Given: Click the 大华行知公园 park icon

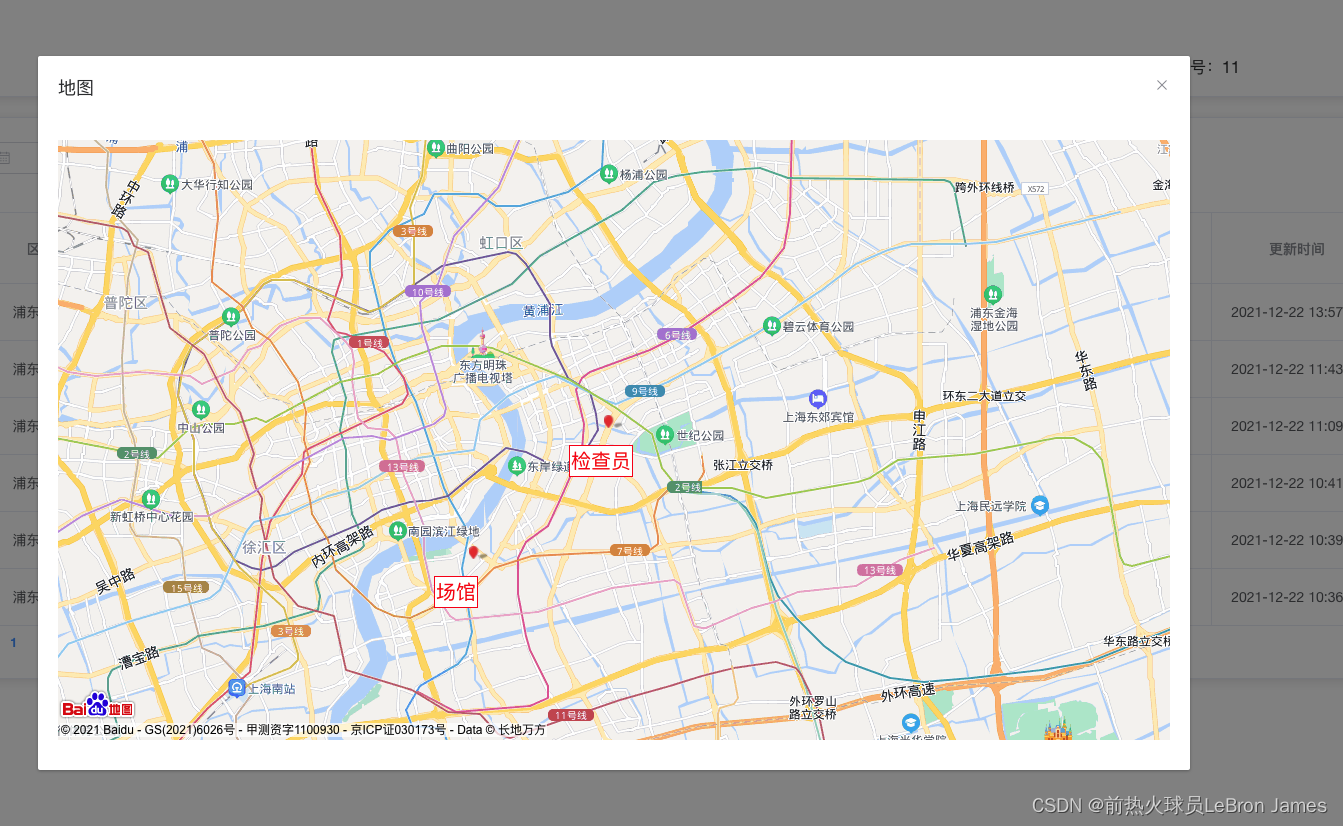Looking at the screenshot, I should 171,184.
